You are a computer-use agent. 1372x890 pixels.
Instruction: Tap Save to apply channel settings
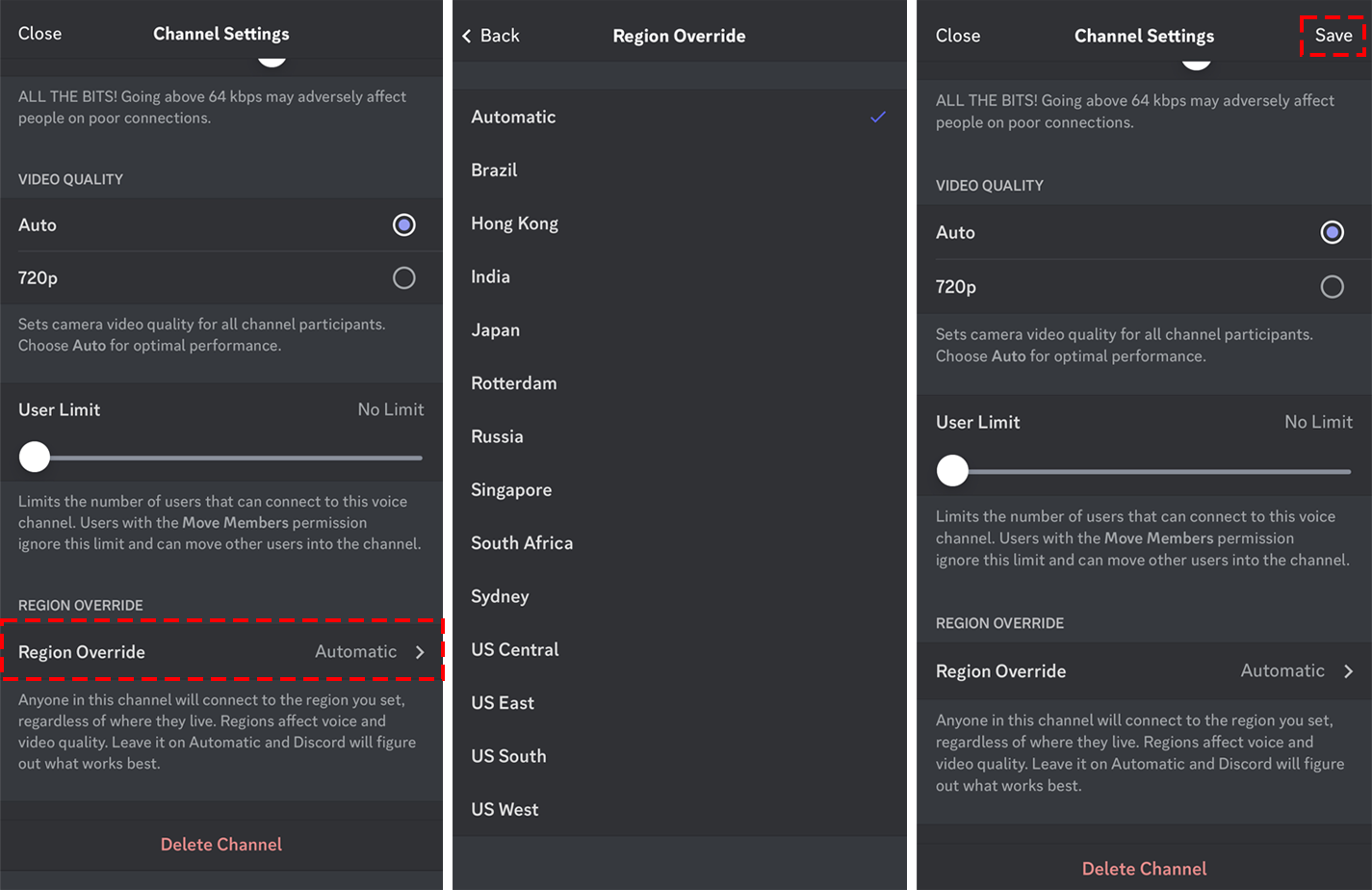(x=1333, y=35)
